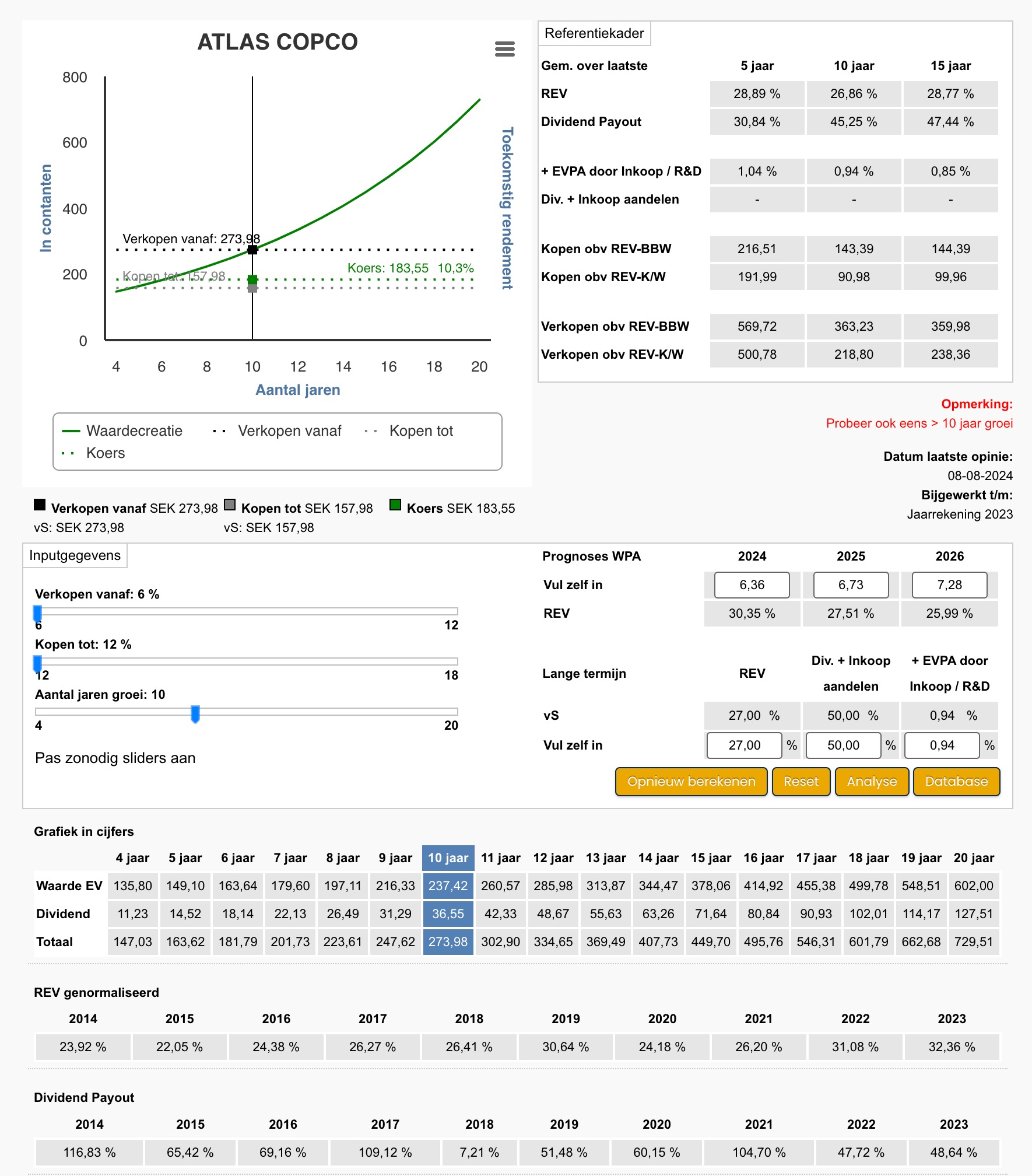1032x1176 pixels.
Task: Click the Waarde EV 4 jaar value 135,80
Action: click(x=133, y=886)
